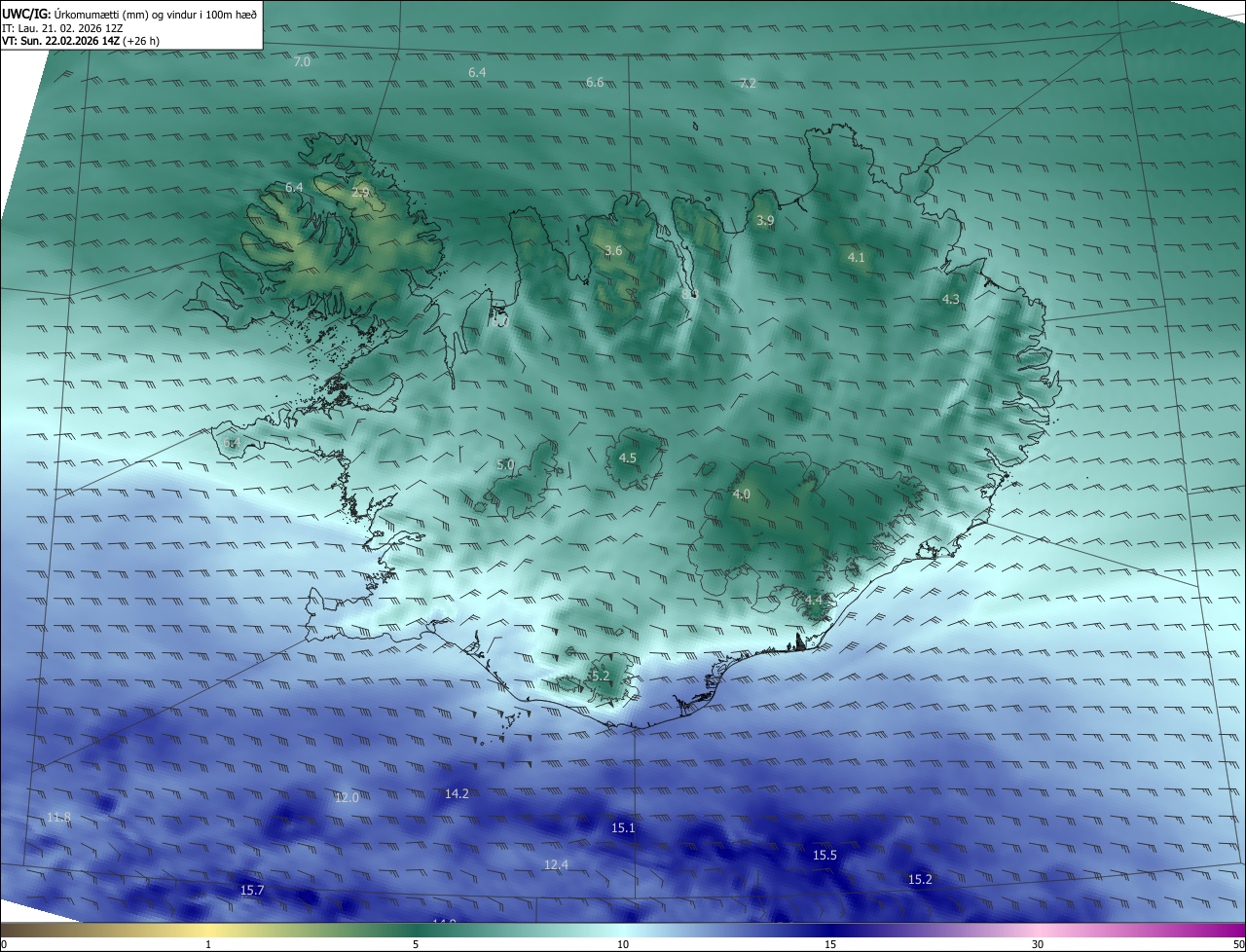Click the initial time 'IT: Lau. 21. 02. 2026 12Z'
The height and width of the screenshot is (952, 1246).
(x=64, y=28)
